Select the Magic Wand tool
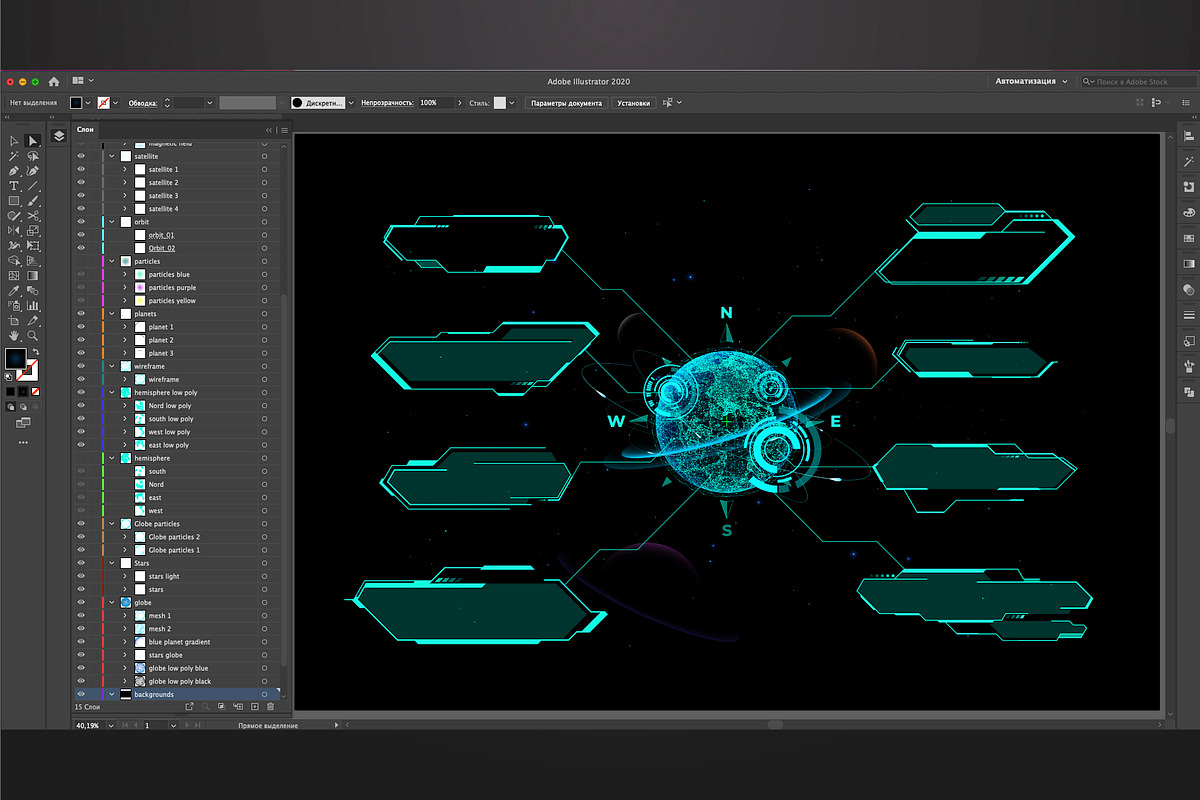The height and width of the screenshot is (800, 1200). [14, 156]
